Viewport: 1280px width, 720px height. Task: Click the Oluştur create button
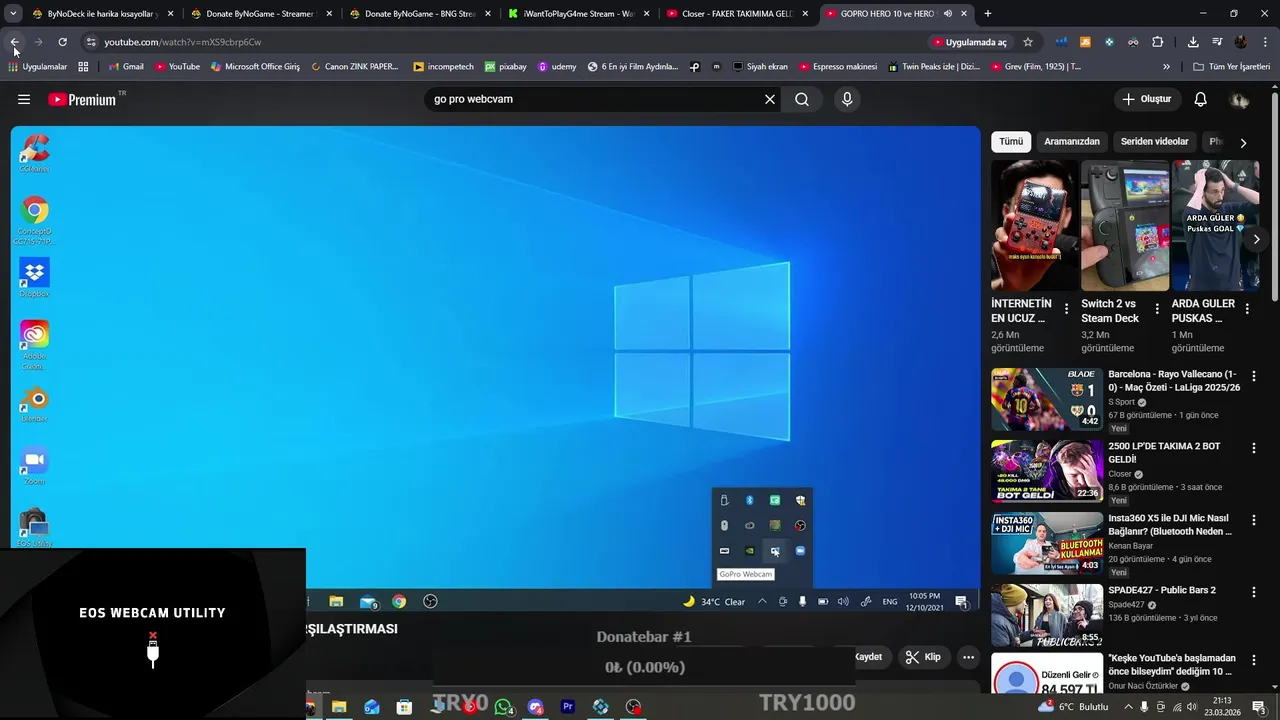1147,99
